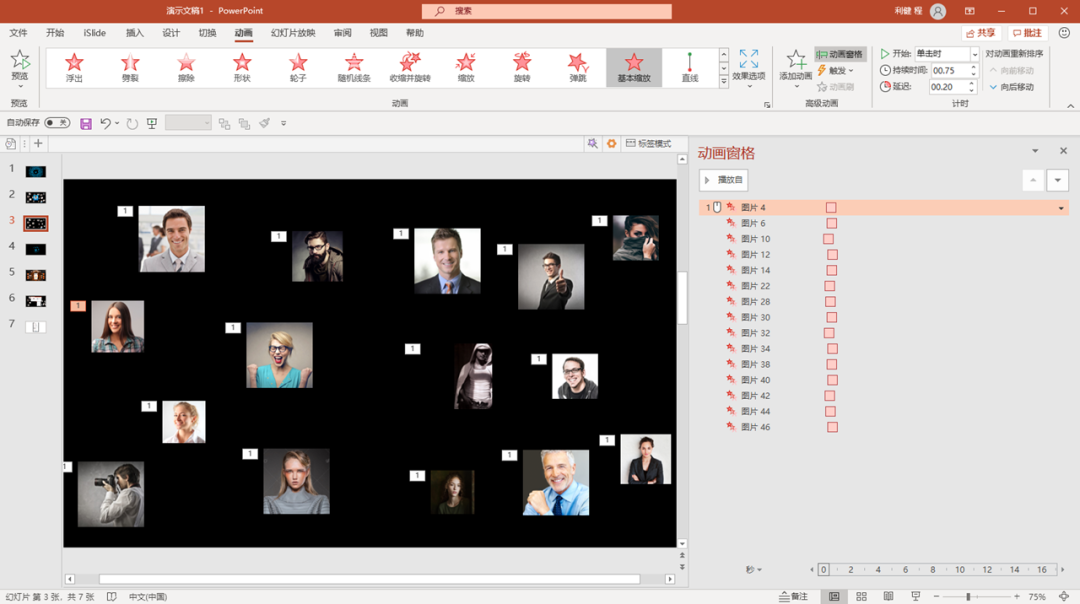Switch to the 幻灯片放映 tab
The width and height of the screenshot is (1080, 604).
pos(292,33)
